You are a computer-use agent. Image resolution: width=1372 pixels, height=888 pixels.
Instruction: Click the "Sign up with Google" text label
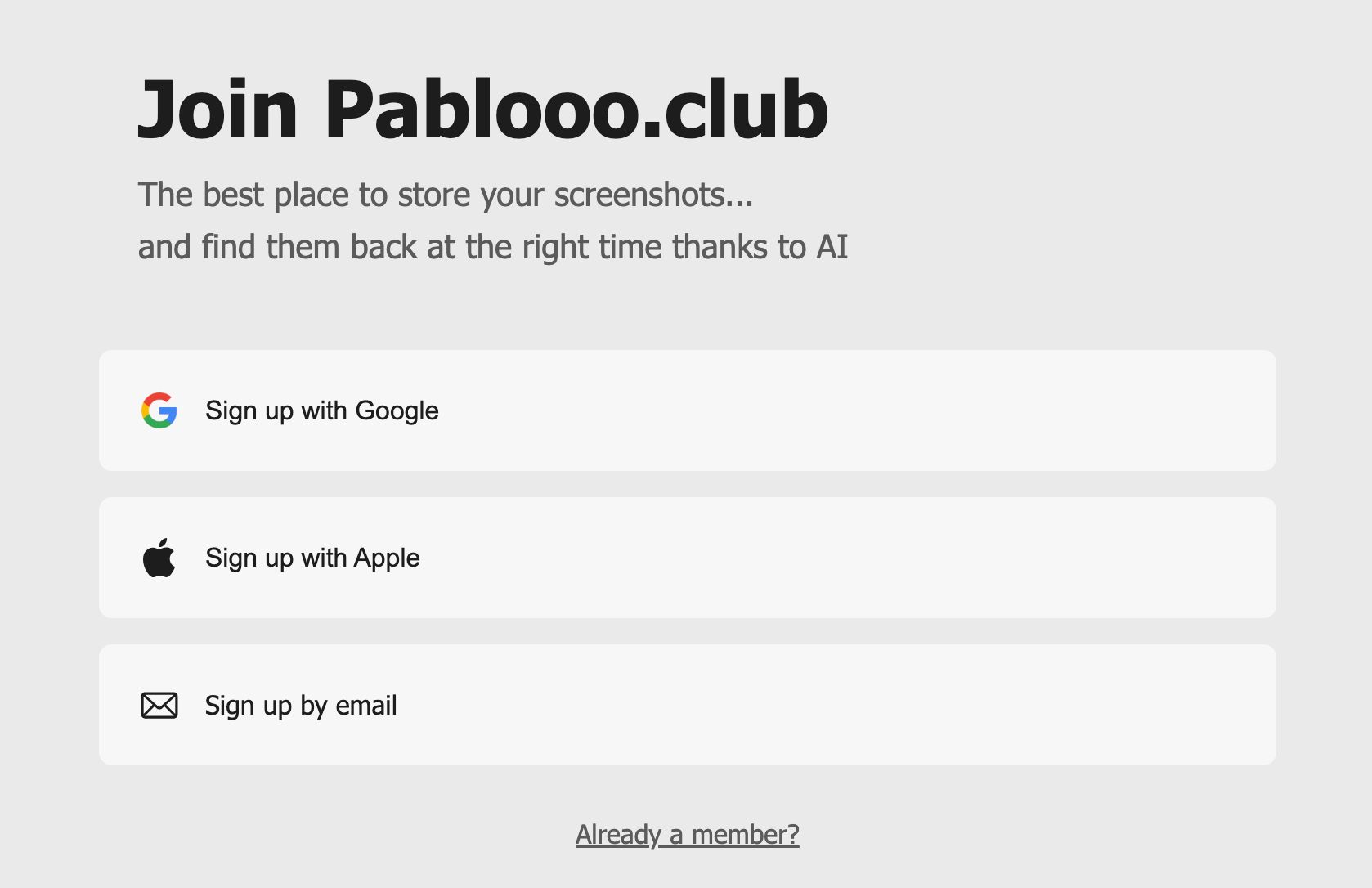[x=321, y=410]
